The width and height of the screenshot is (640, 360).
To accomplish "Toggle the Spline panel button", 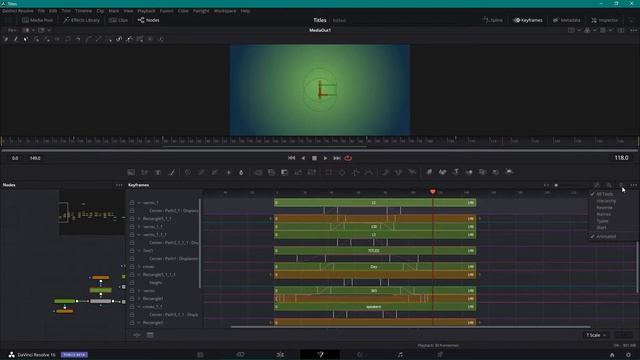I will [493, 20].
